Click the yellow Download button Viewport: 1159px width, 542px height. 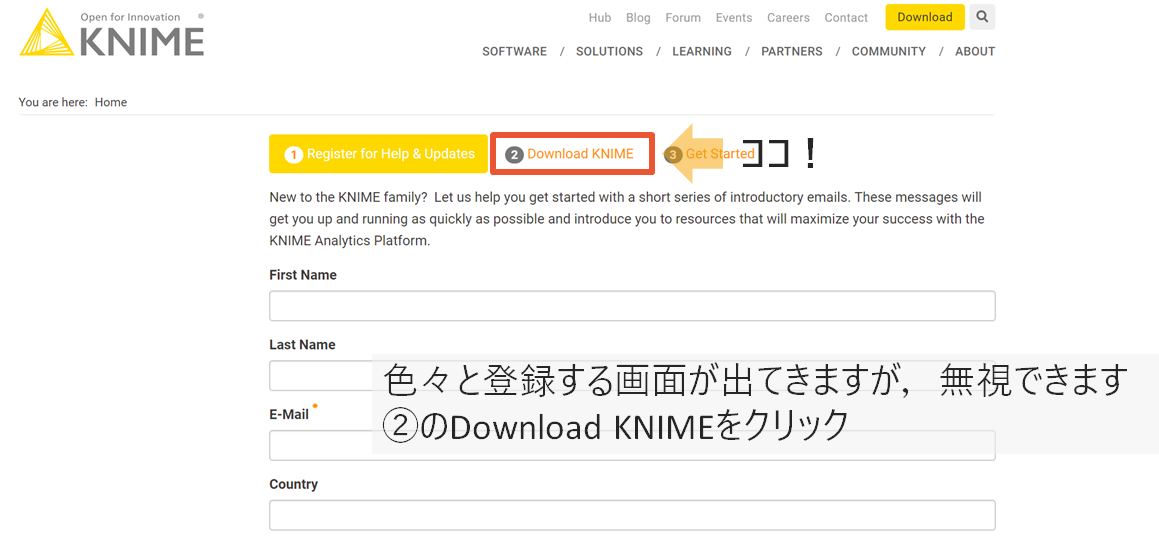(925, 17)
